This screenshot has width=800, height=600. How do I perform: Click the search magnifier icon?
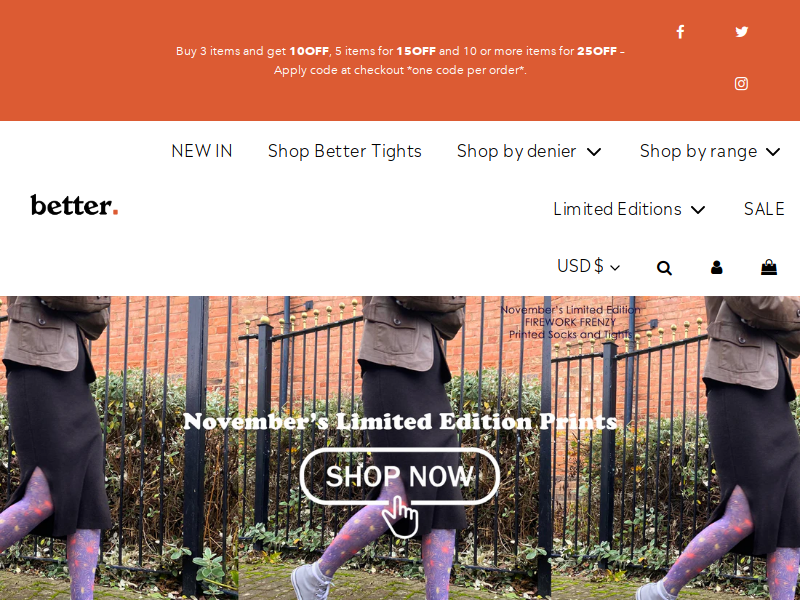pyautogui.click(x=664, y=268)
